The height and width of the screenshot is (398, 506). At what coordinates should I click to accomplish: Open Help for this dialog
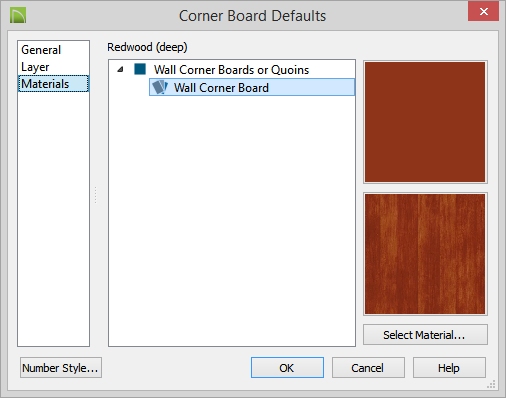[x=449, y=368]
